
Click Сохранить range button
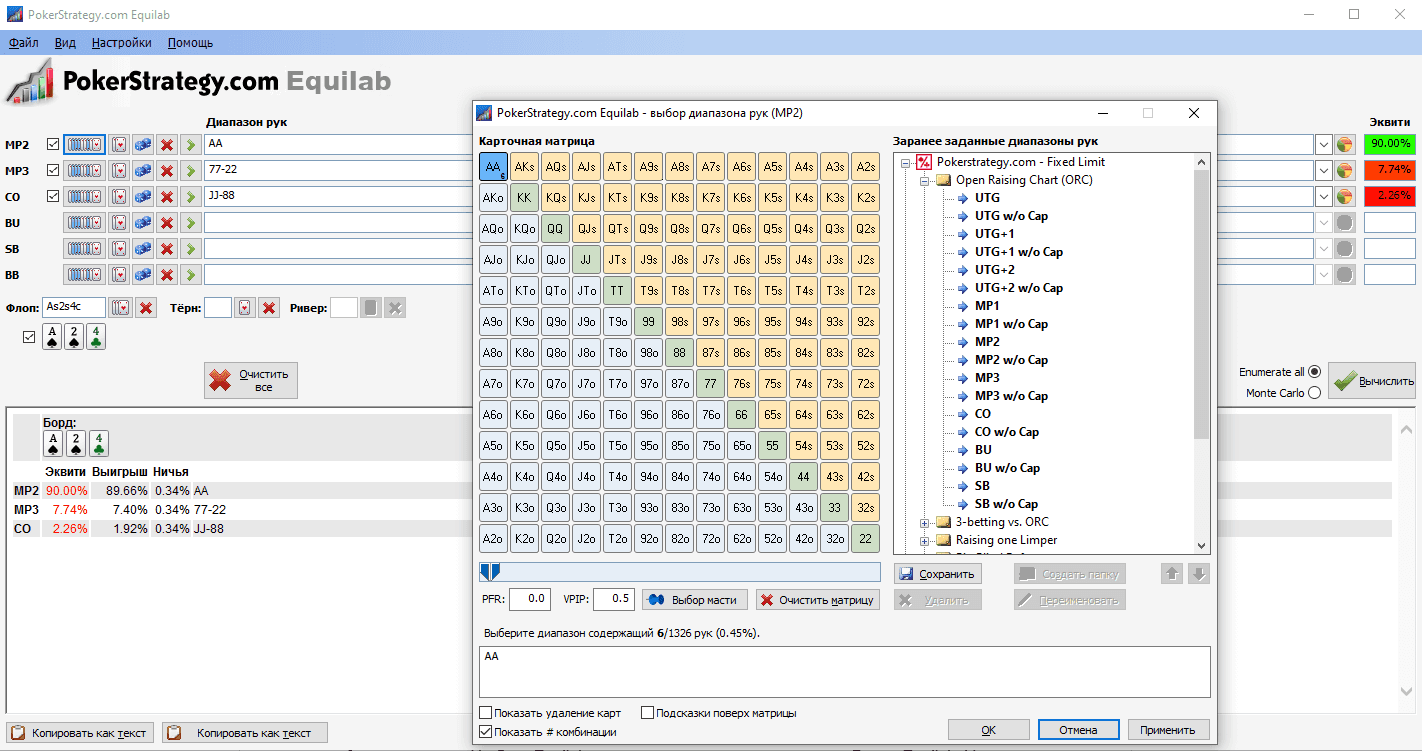(938, 574)
